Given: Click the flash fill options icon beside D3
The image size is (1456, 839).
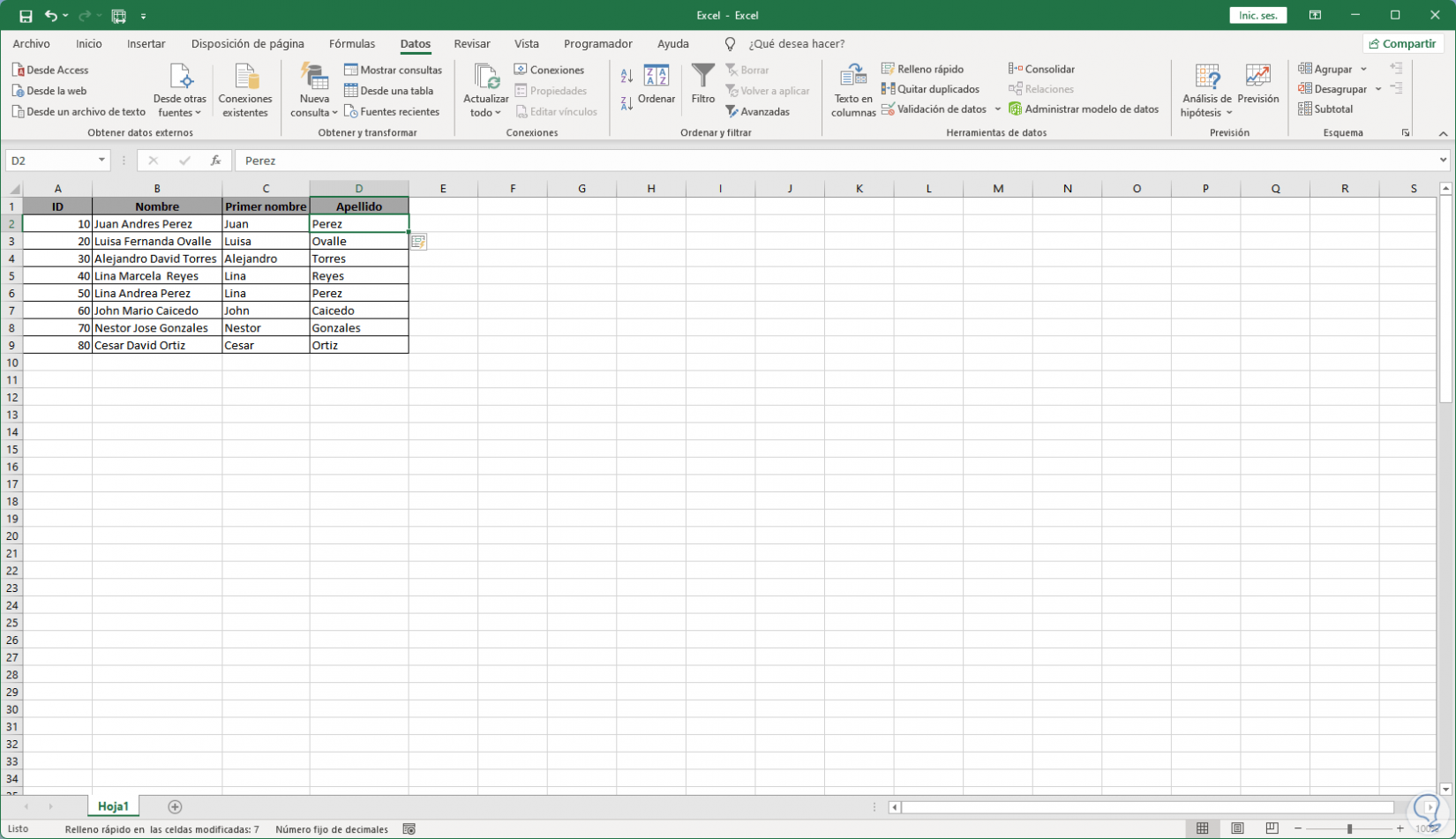Looking at the screenshot, I should pos(418,242).
